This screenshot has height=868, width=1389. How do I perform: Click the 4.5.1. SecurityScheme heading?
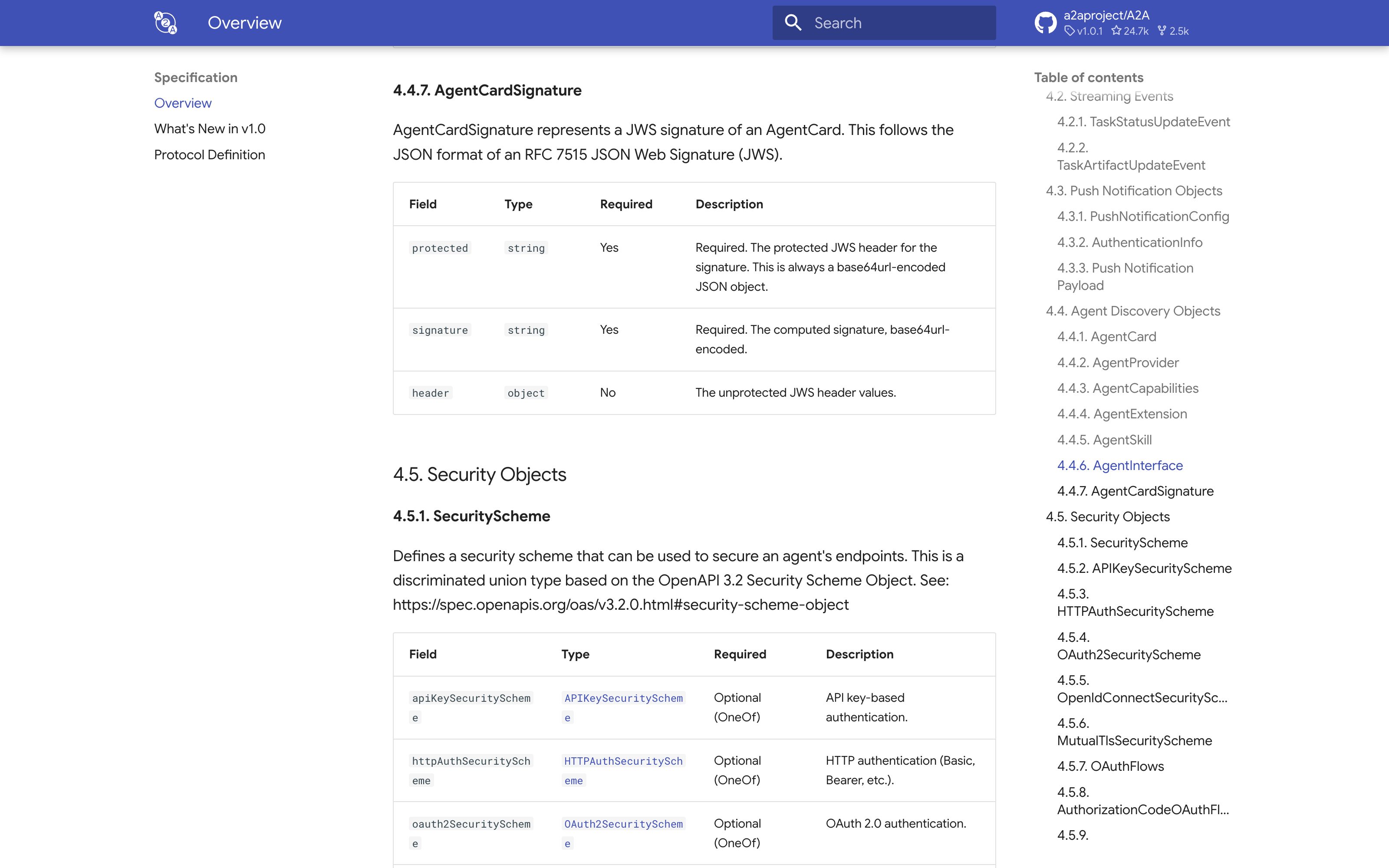pos(471,516)
